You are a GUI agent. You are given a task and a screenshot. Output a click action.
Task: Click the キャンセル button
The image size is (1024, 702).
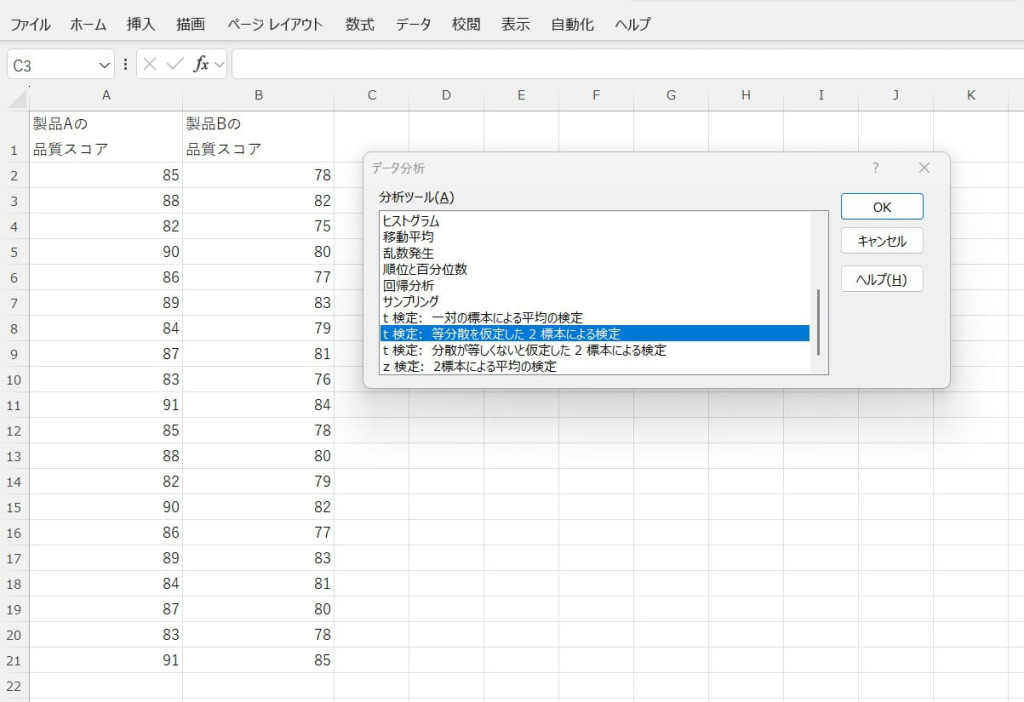click(x=881, y=241)
